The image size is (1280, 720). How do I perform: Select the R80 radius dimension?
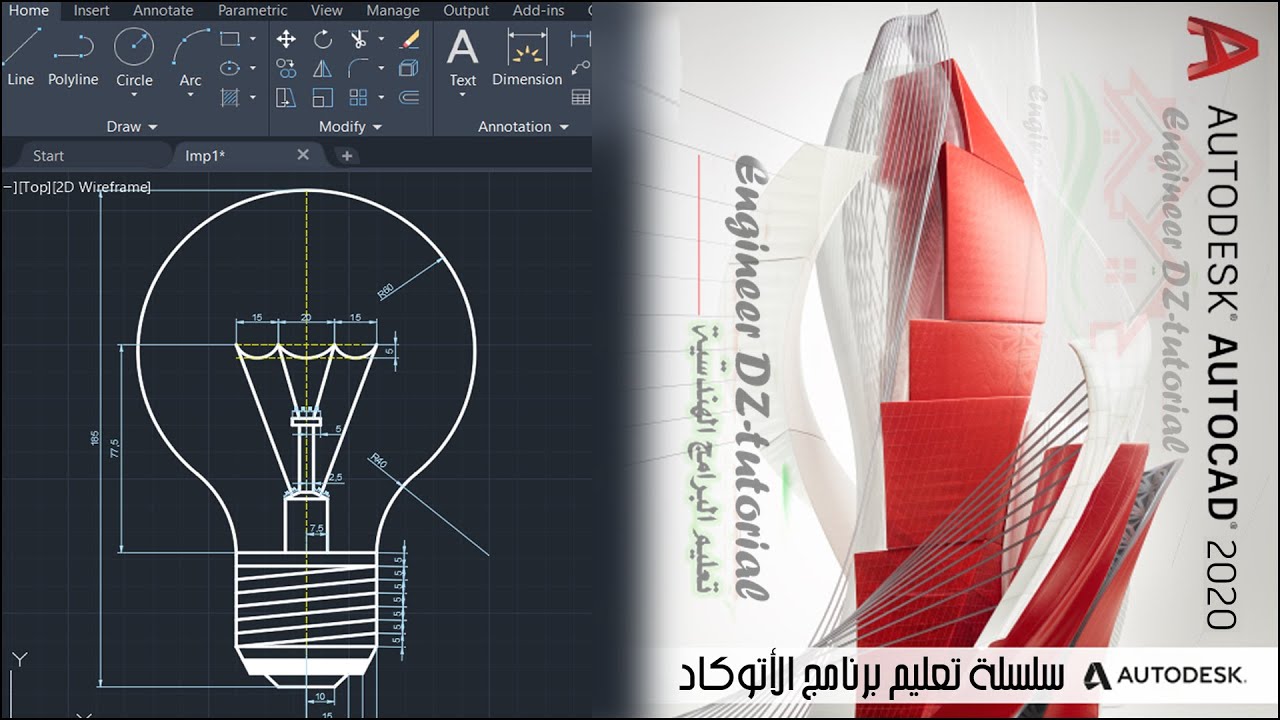[385, 293]
